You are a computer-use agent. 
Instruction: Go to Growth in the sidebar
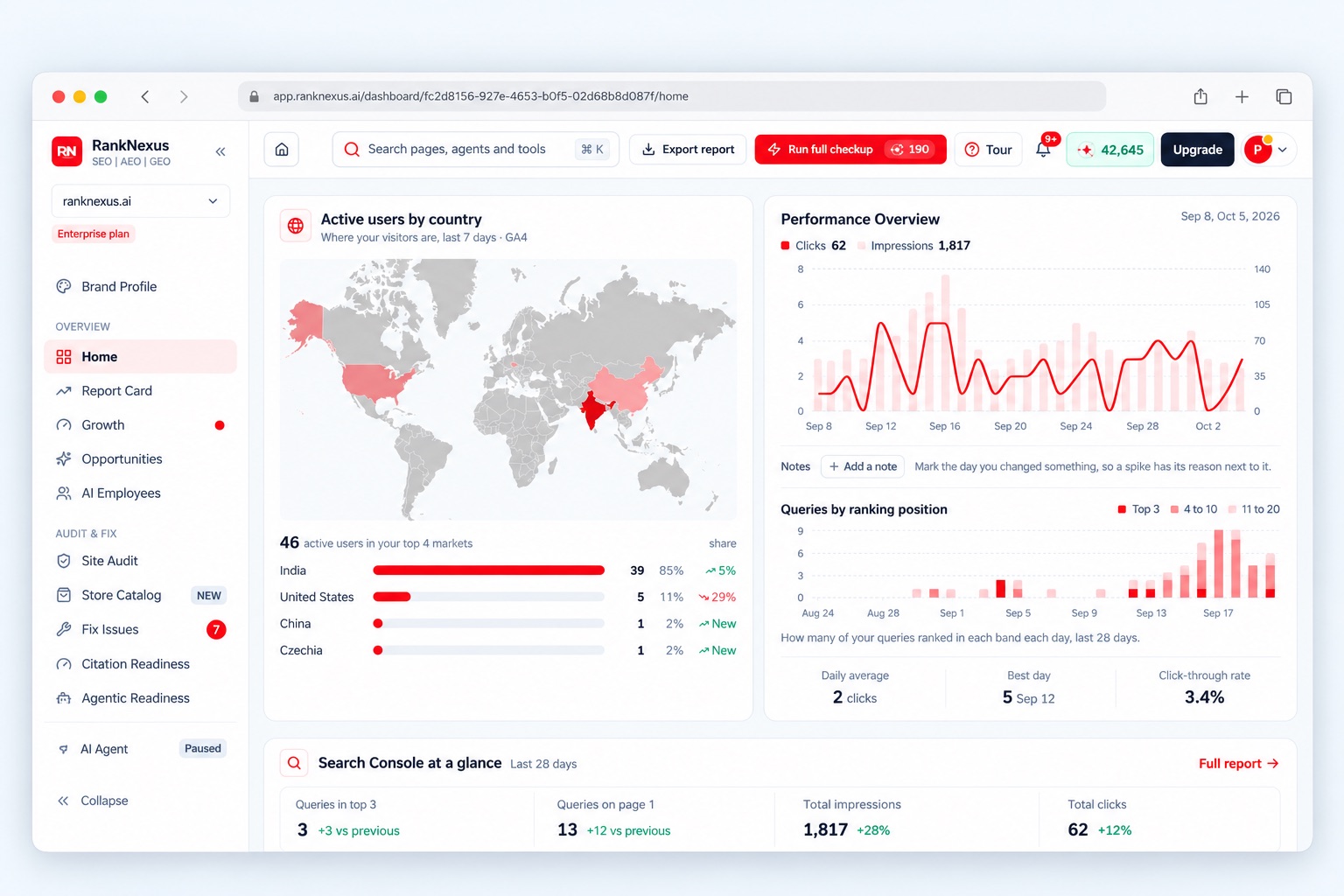pos(140,425)
